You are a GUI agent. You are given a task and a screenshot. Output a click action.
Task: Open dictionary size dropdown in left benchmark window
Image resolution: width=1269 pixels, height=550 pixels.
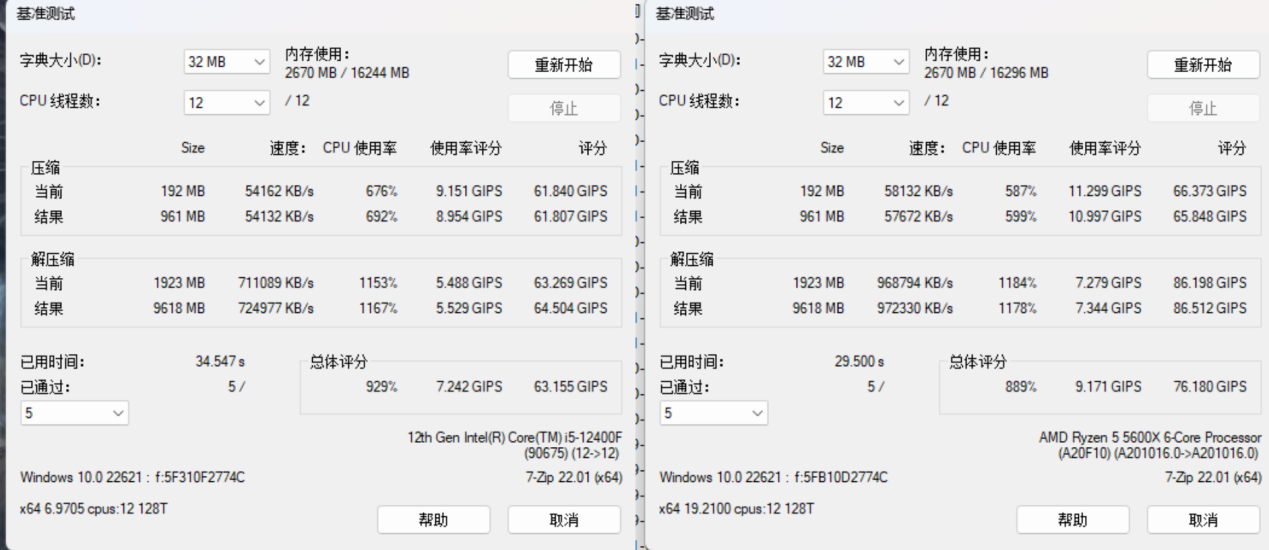coord(227,62)
